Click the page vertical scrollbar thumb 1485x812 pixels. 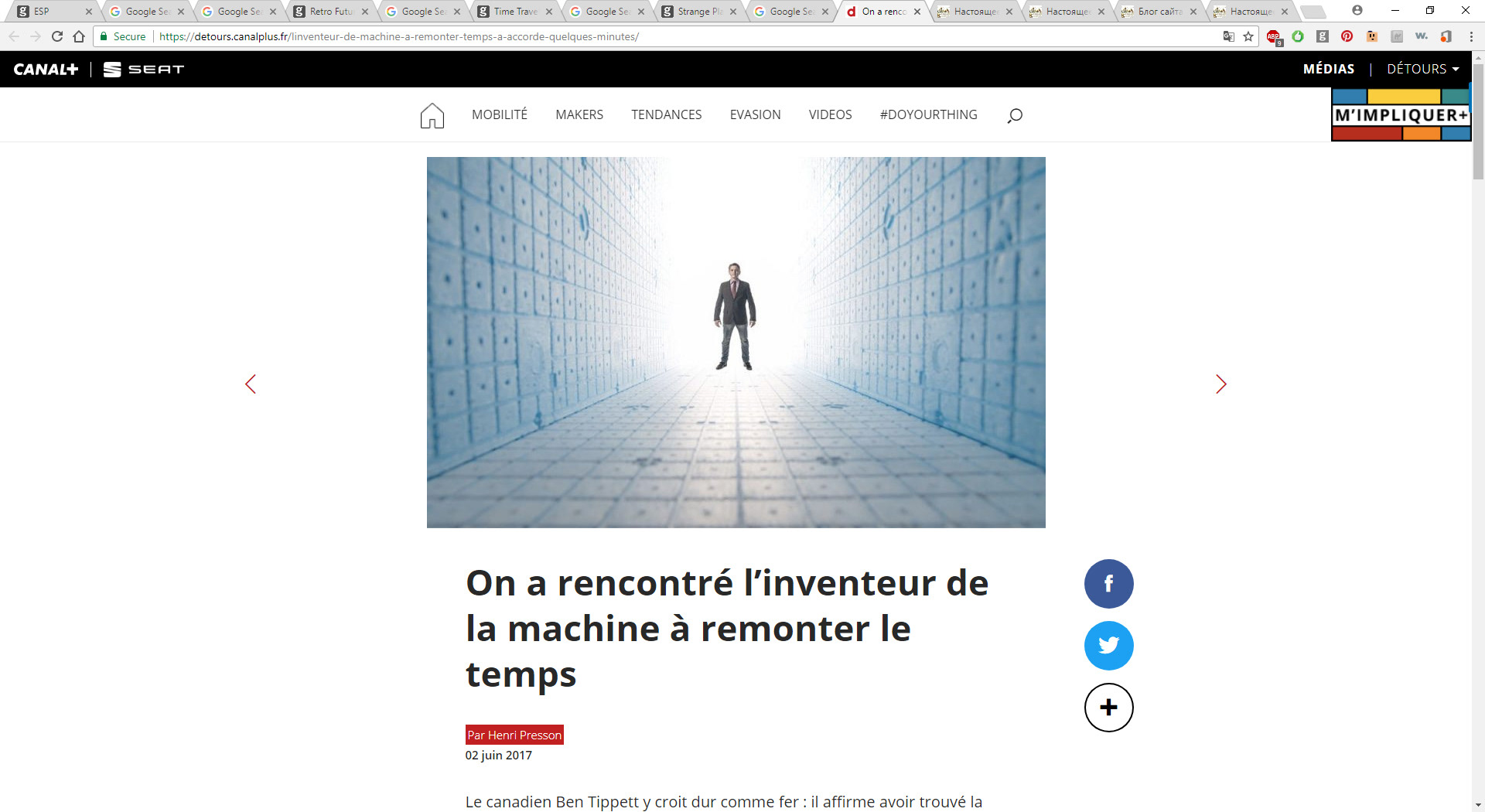coord(1478,120)
